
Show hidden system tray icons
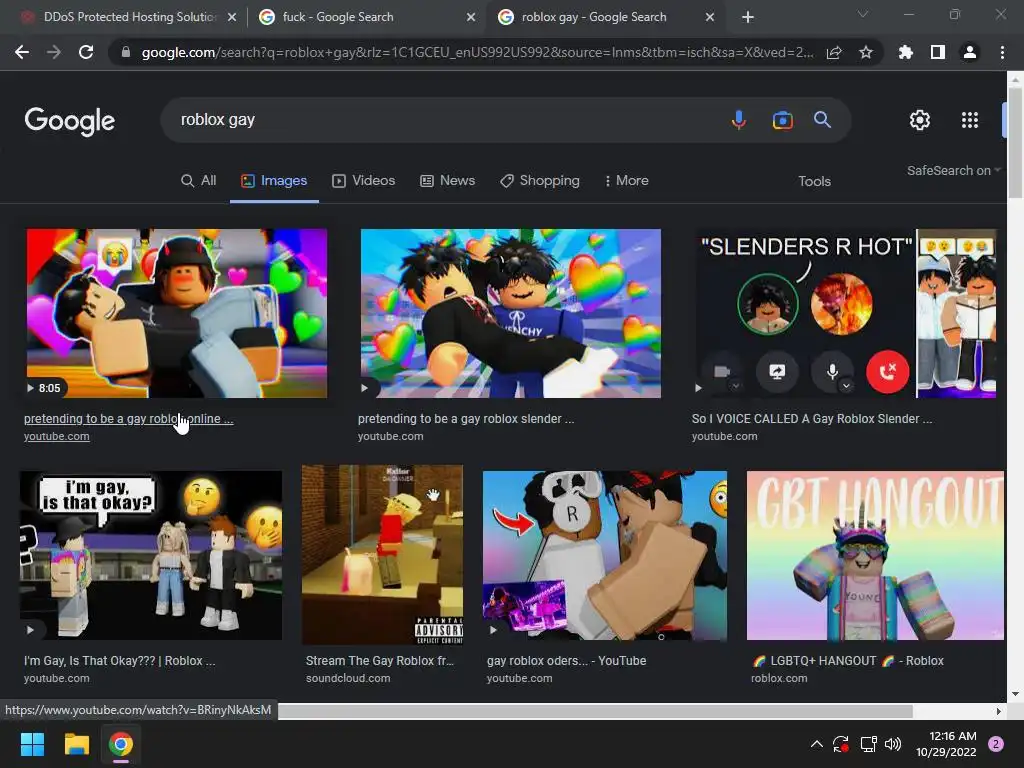tap(816, 744)
